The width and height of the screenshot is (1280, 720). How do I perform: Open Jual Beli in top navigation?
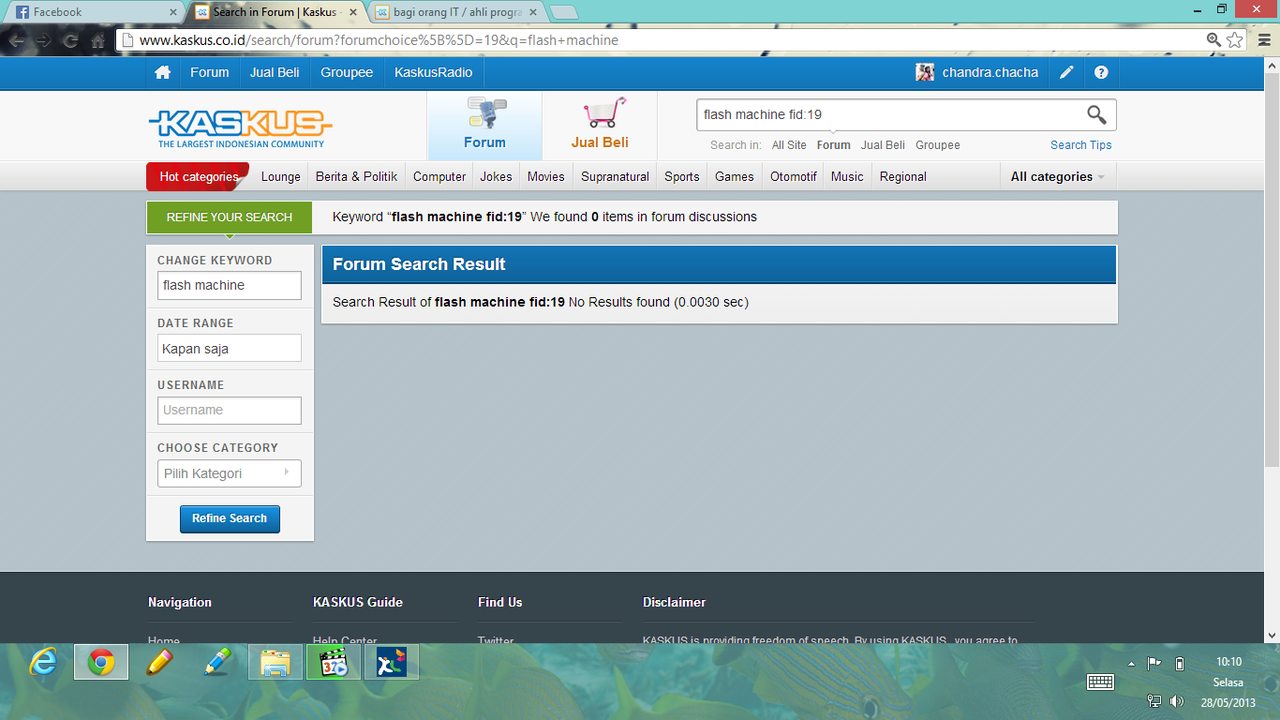(x=275, y=73)
